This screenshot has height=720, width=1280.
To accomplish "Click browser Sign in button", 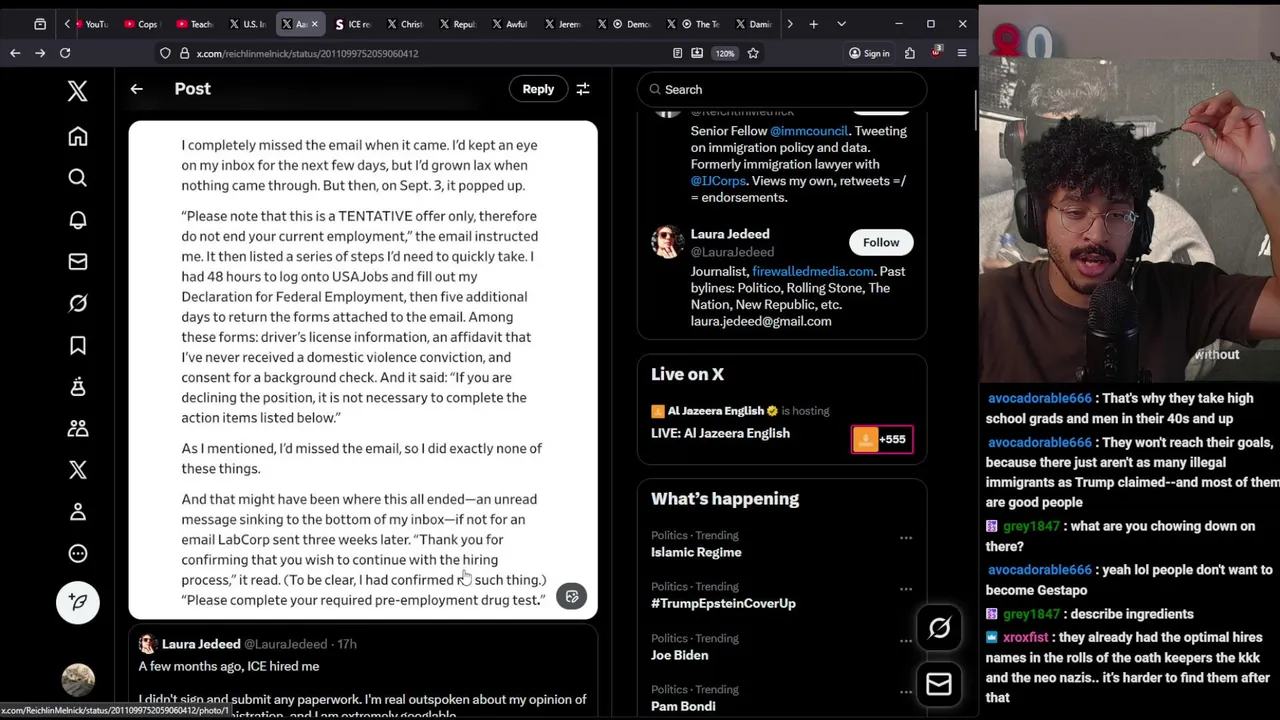I will 868,53.
